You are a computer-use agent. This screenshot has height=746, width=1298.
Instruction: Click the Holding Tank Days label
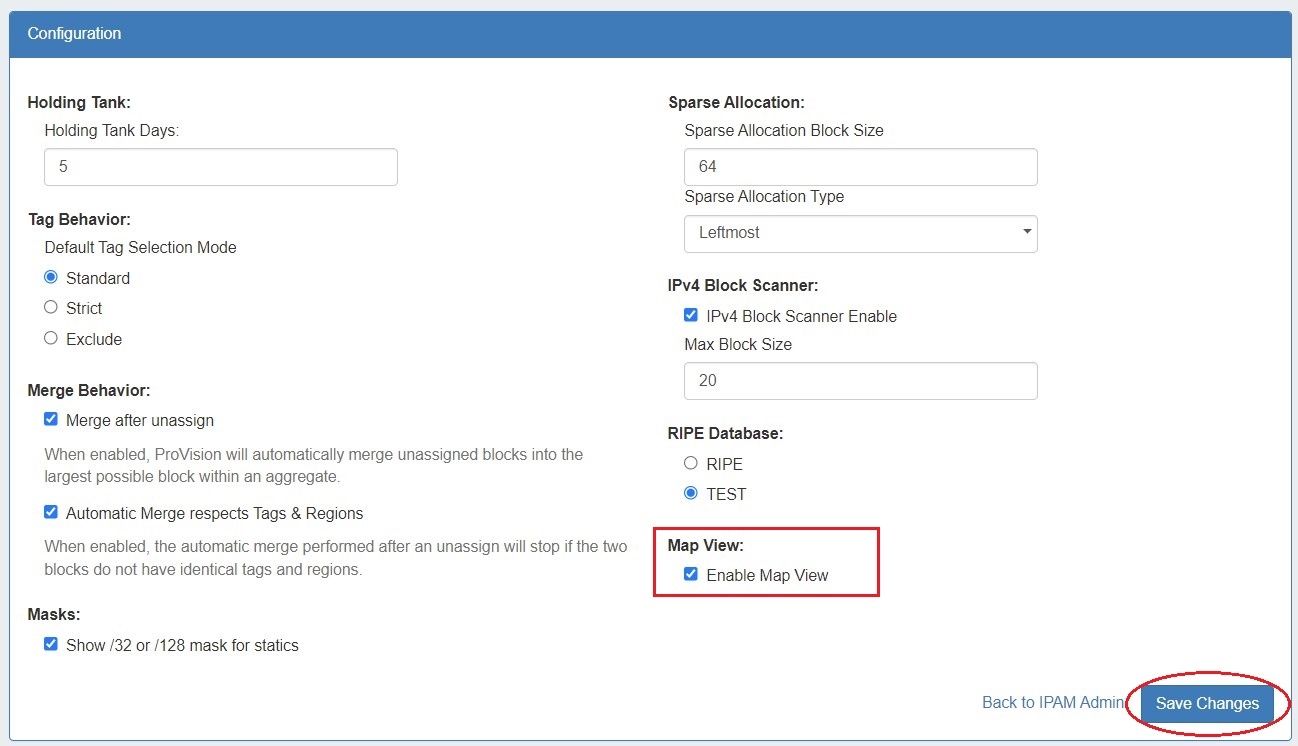[111, 130]
